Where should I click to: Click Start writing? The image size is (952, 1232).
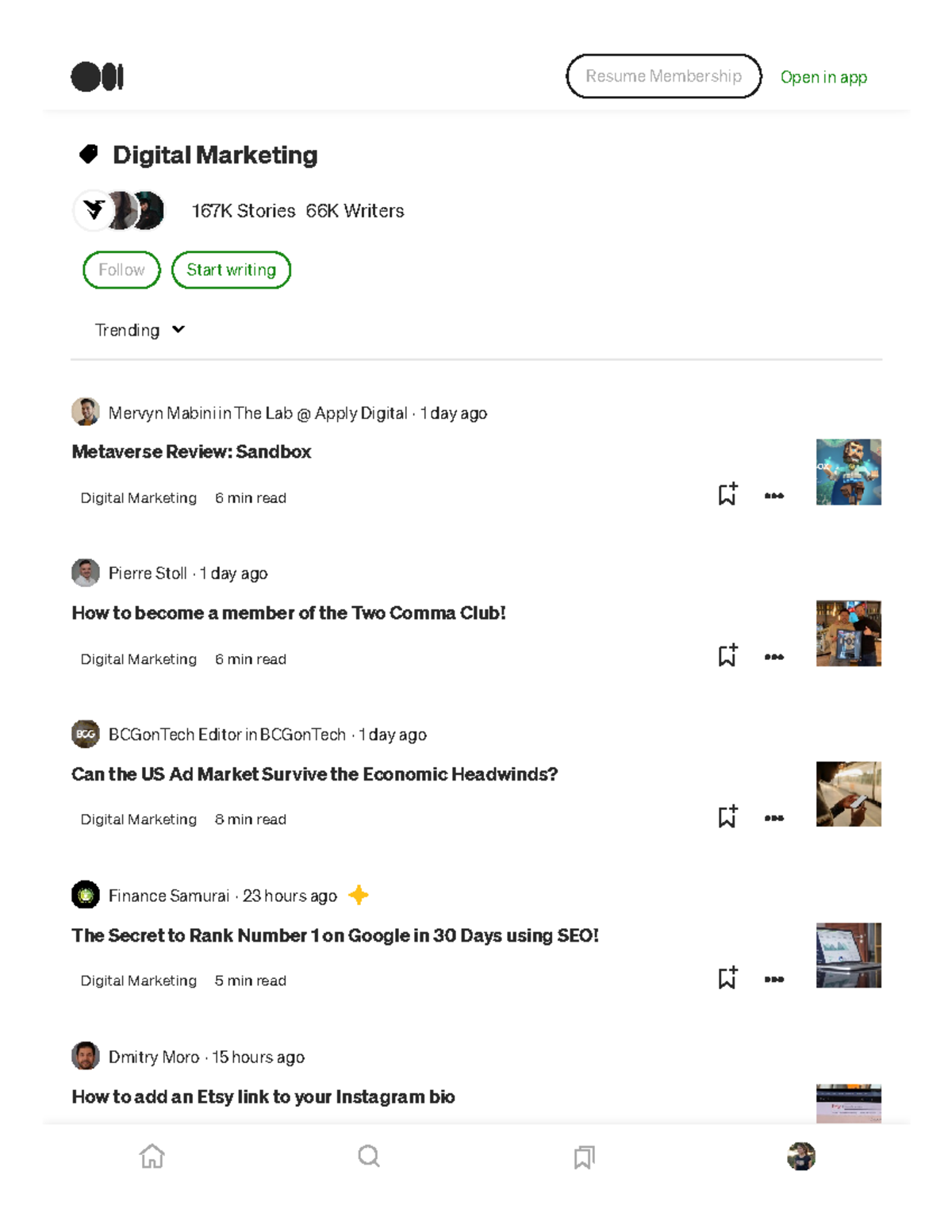click(x=231, y=270)
